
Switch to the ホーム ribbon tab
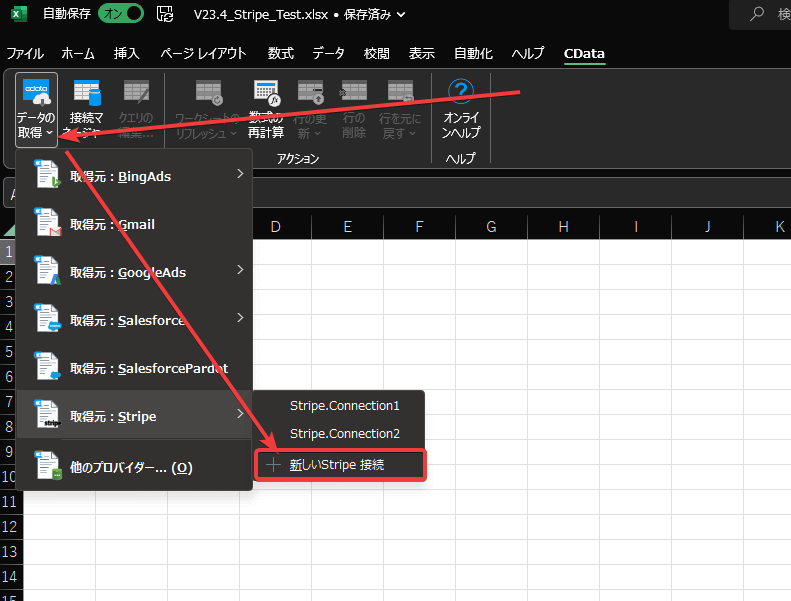click(x=78, y=53)
